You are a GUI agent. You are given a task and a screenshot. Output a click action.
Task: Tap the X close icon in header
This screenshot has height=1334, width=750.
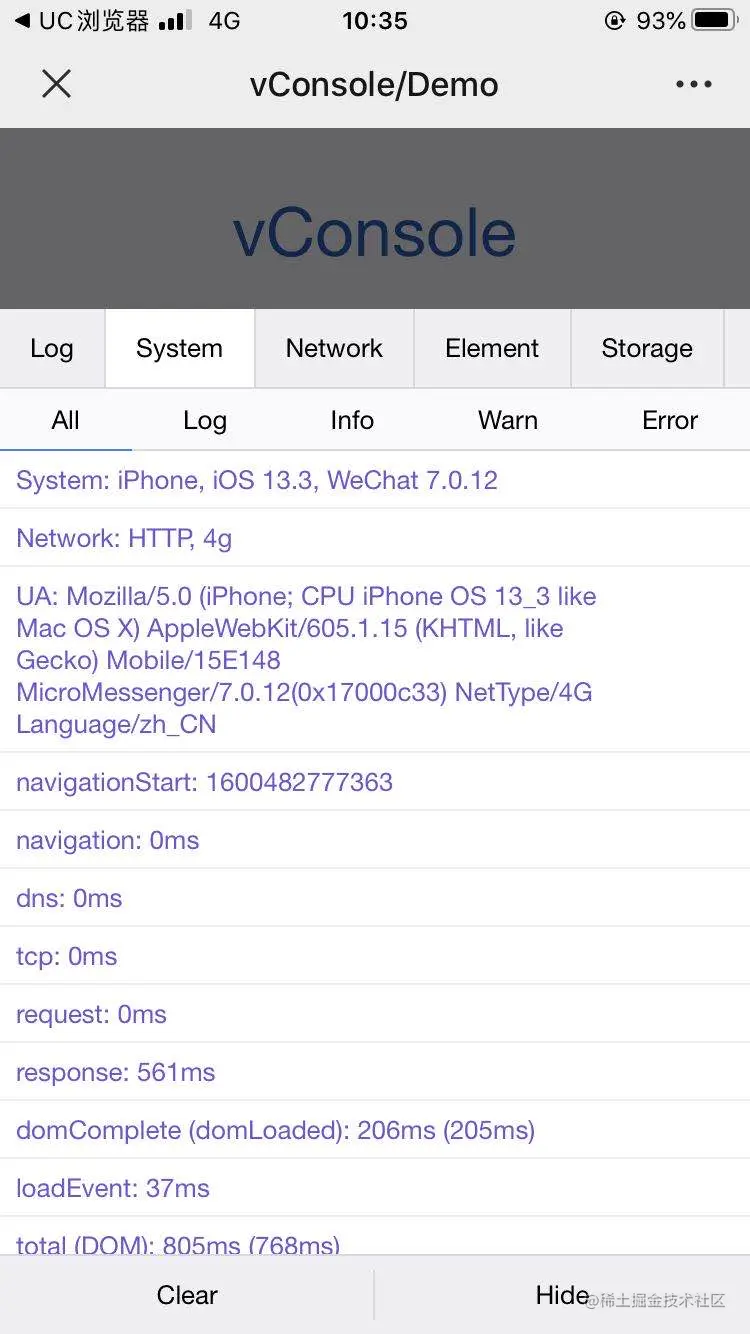(x=56, y=84)
